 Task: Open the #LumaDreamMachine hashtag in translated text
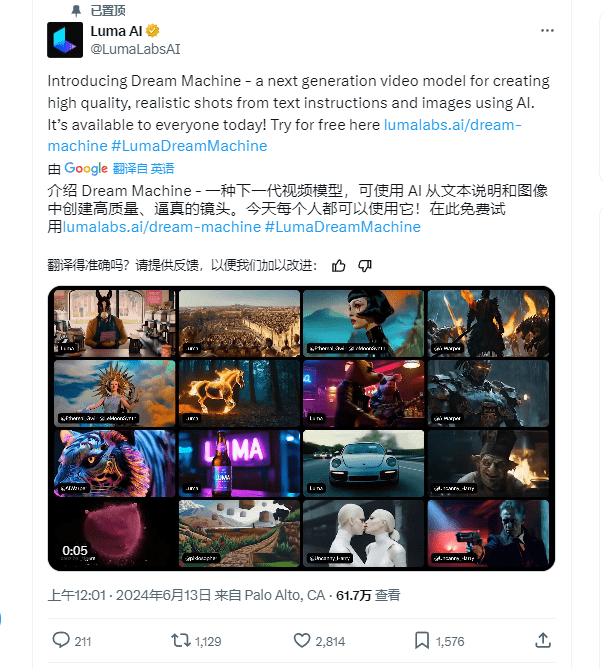pyautogui.click(x=343, y=227)
